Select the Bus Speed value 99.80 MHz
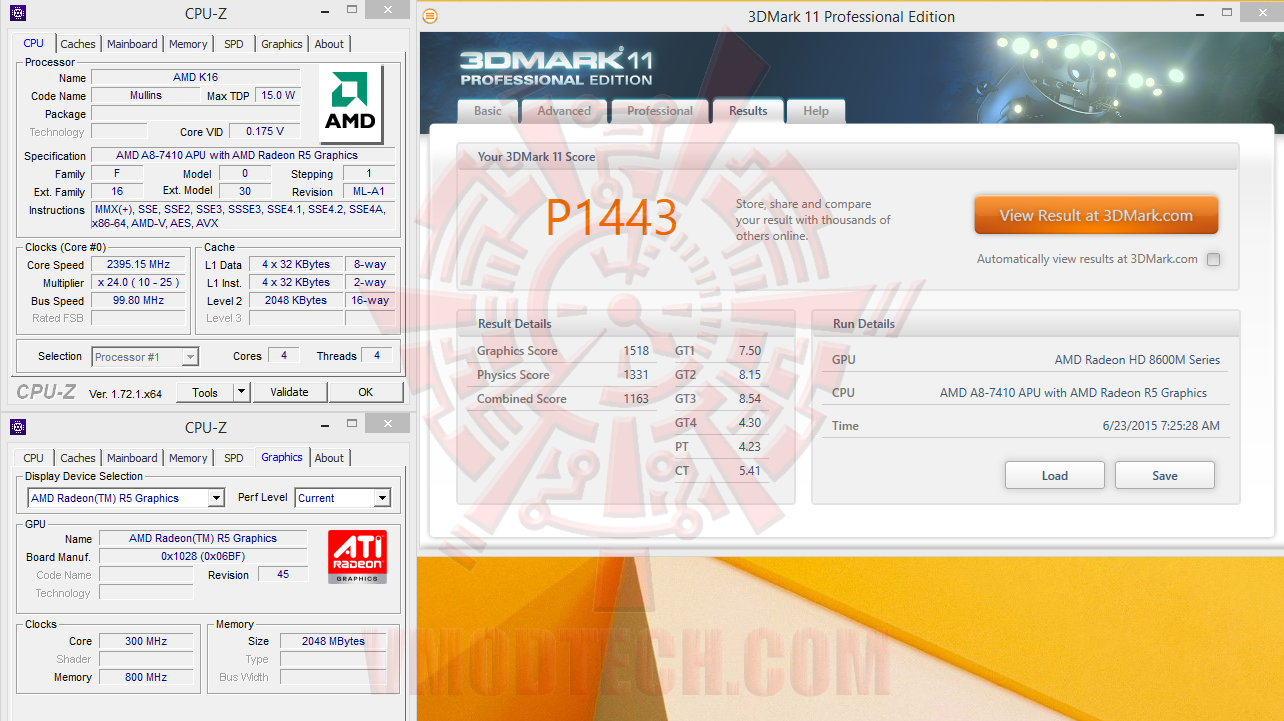 click(138, 300)
